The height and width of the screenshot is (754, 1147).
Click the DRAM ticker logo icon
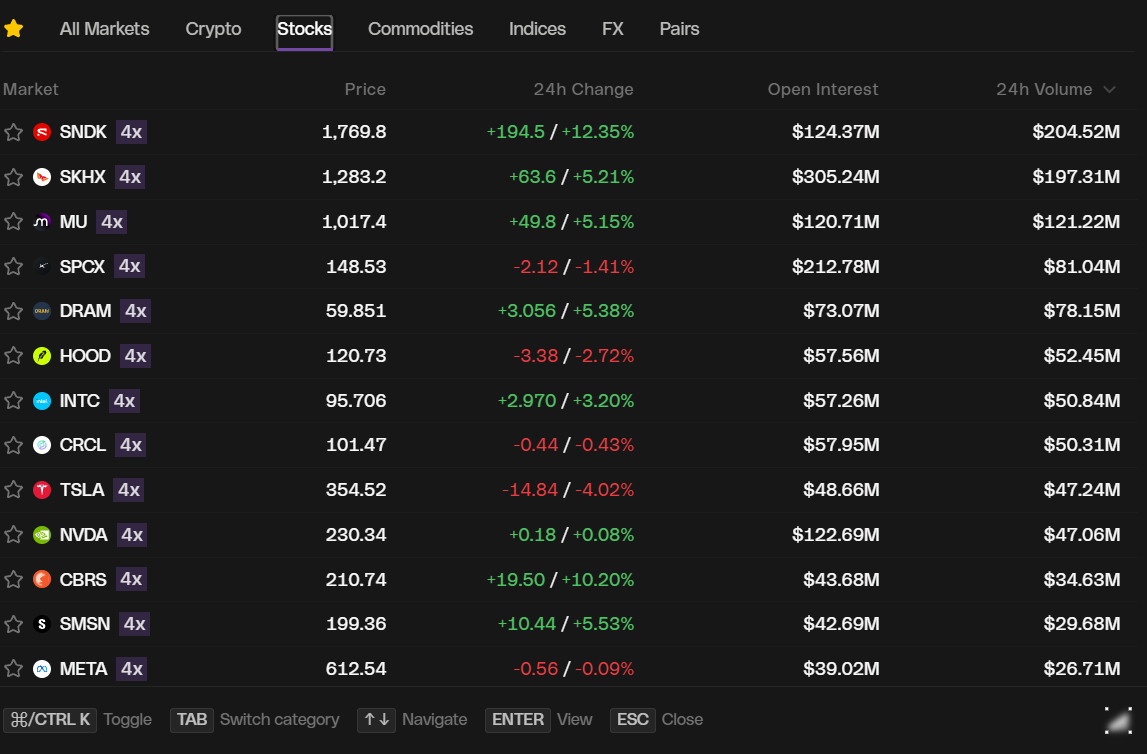pyautogui.click(x=42, y=311)
